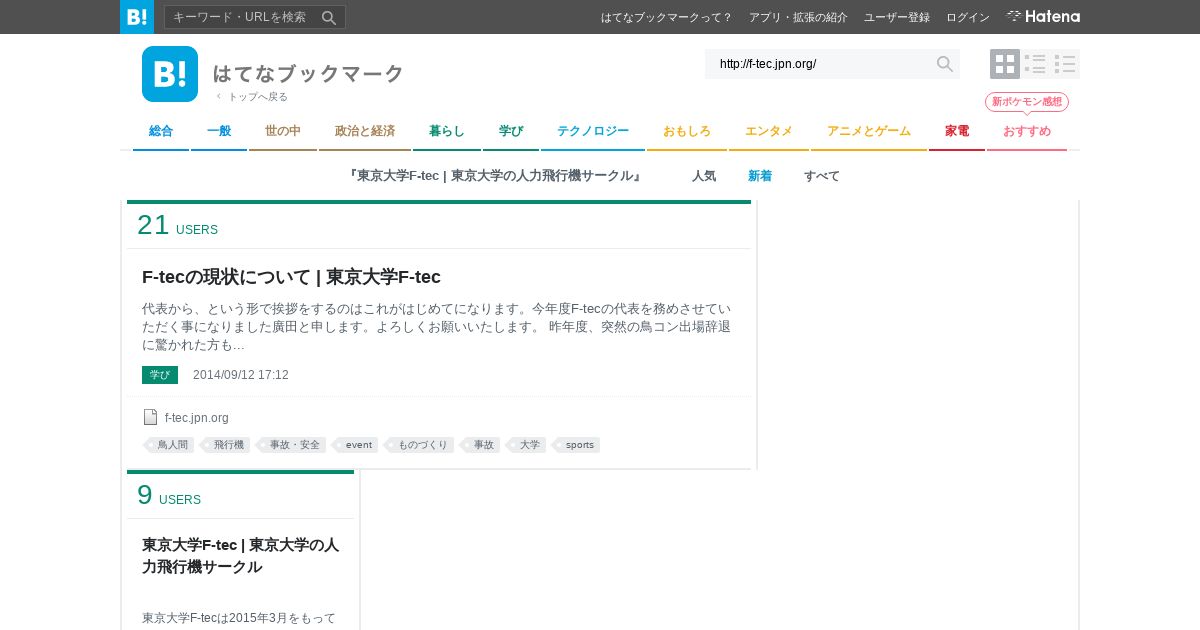
Task: Select the 世の中 category tab
Action: 283,131
